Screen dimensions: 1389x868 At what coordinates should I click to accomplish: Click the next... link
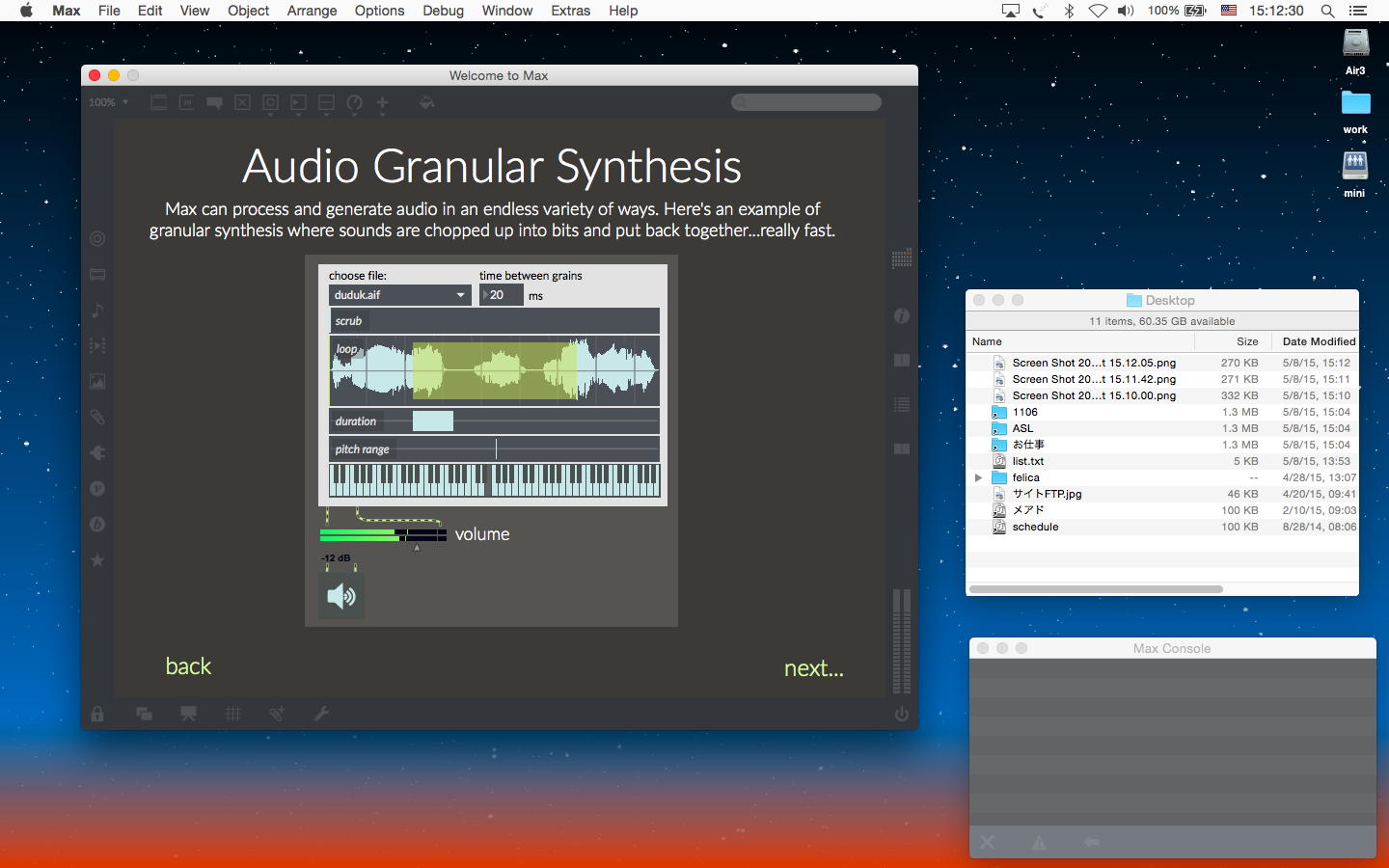click(x=813, y=668)
